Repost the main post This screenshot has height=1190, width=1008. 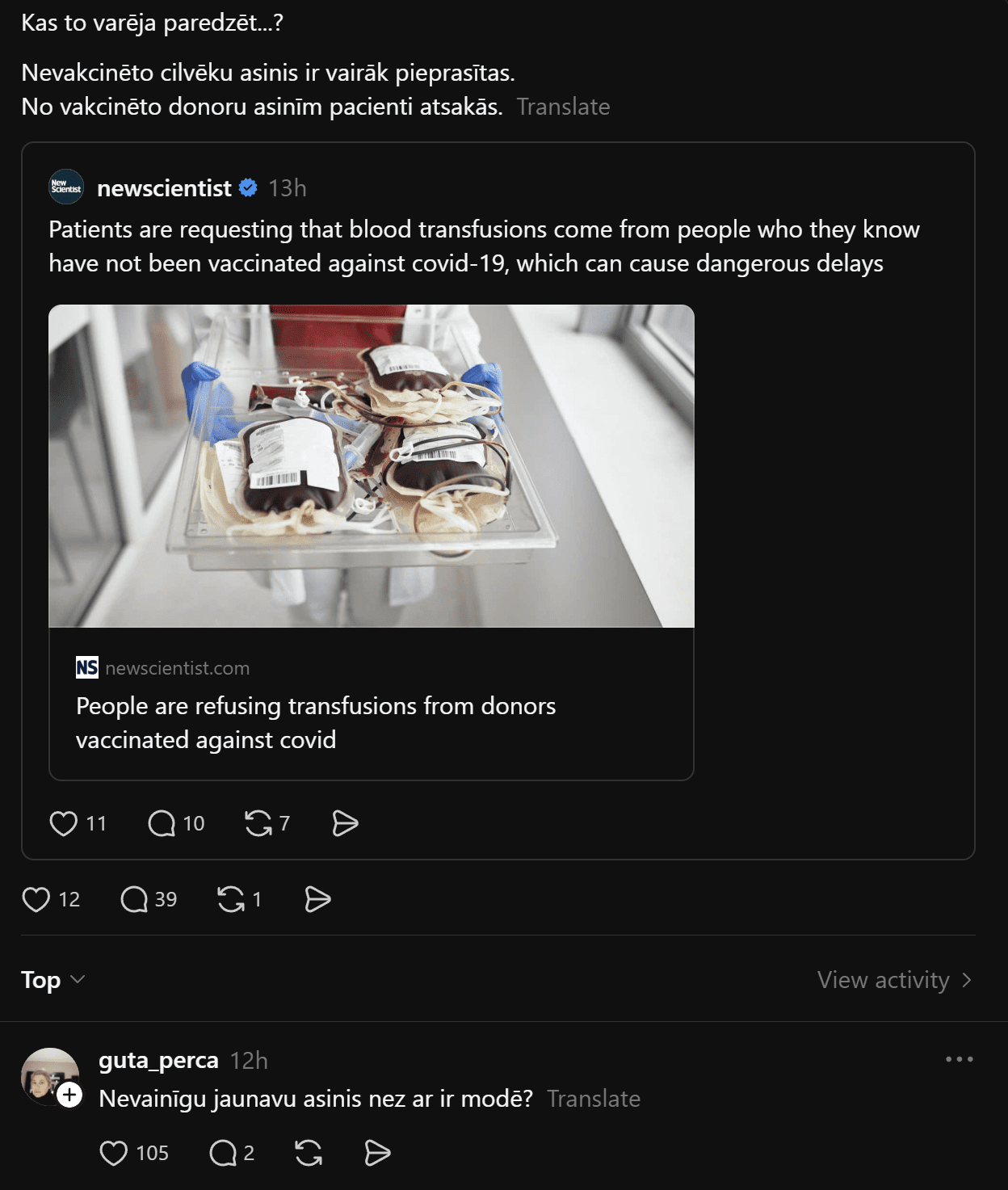coord(231,899)
